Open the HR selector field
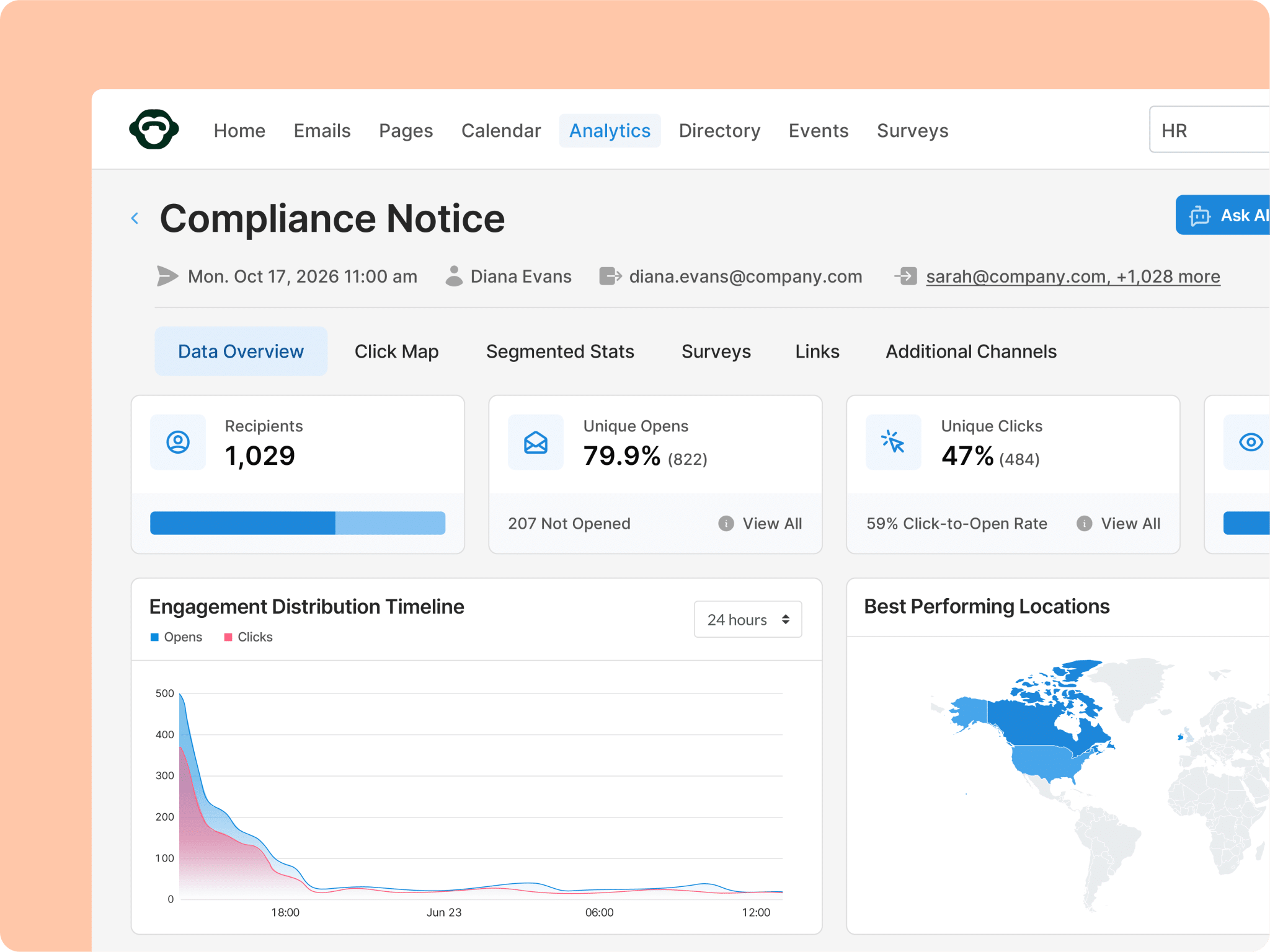The width and height of the screenshot is (1270, 952). pyautogui.click(x=1209, y=130)
